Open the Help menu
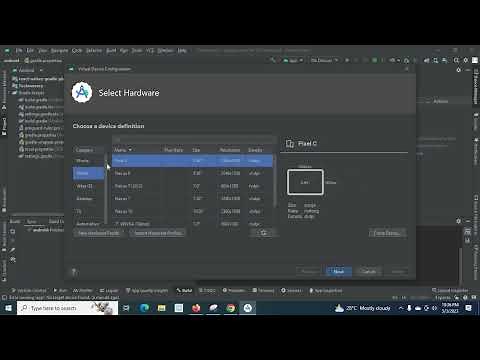Screen dimensions: 480x360 tap(182, 51)
